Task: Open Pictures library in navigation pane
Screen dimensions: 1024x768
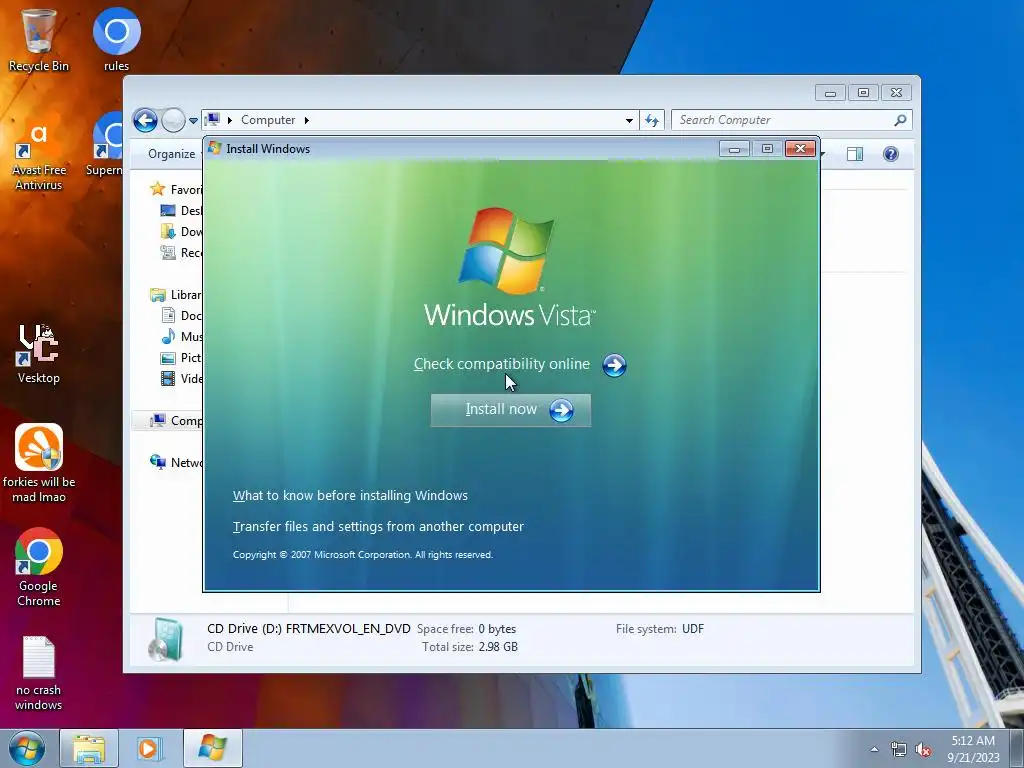Action: [182, 357]
